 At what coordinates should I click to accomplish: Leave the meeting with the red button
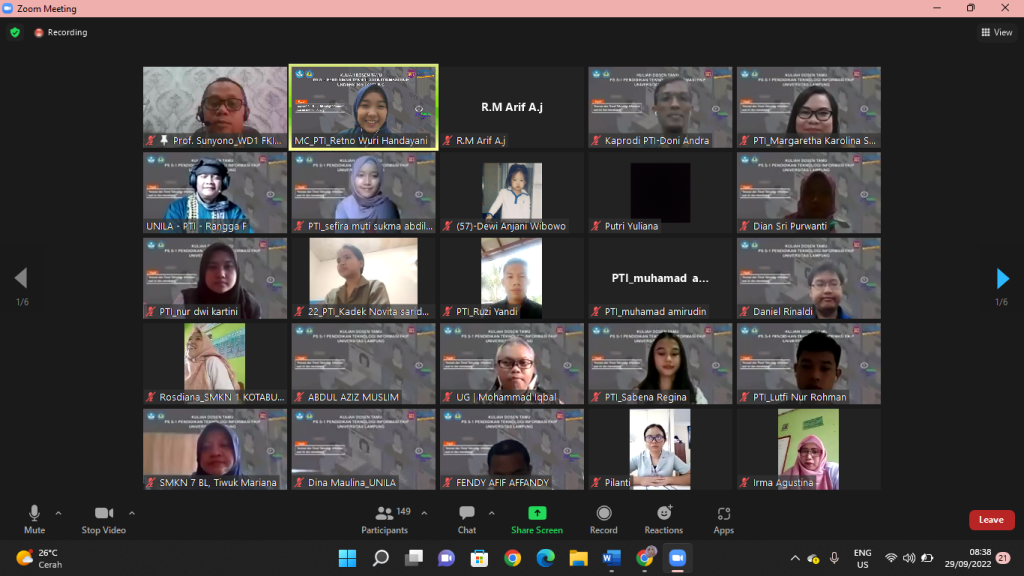pyautogui.click(x=990, y=520)
